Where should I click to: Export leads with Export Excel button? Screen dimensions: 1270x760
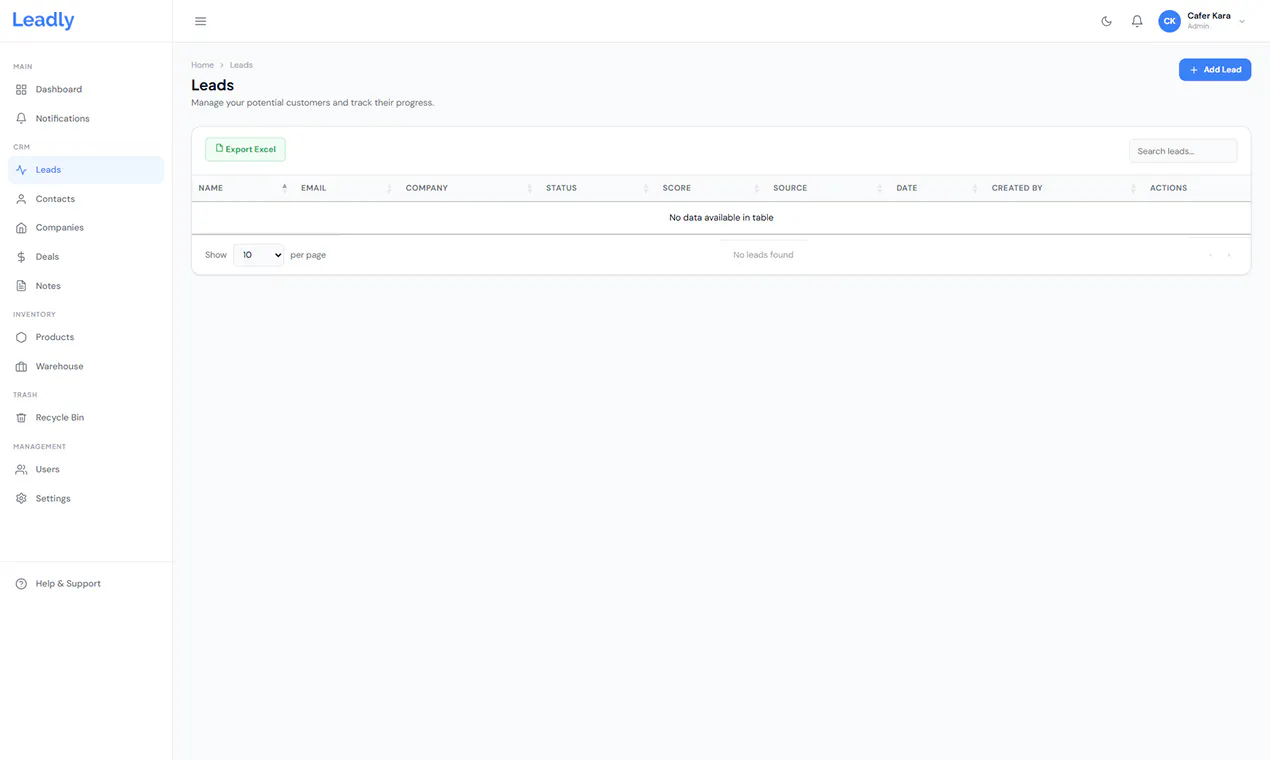(x=245, y=149)
